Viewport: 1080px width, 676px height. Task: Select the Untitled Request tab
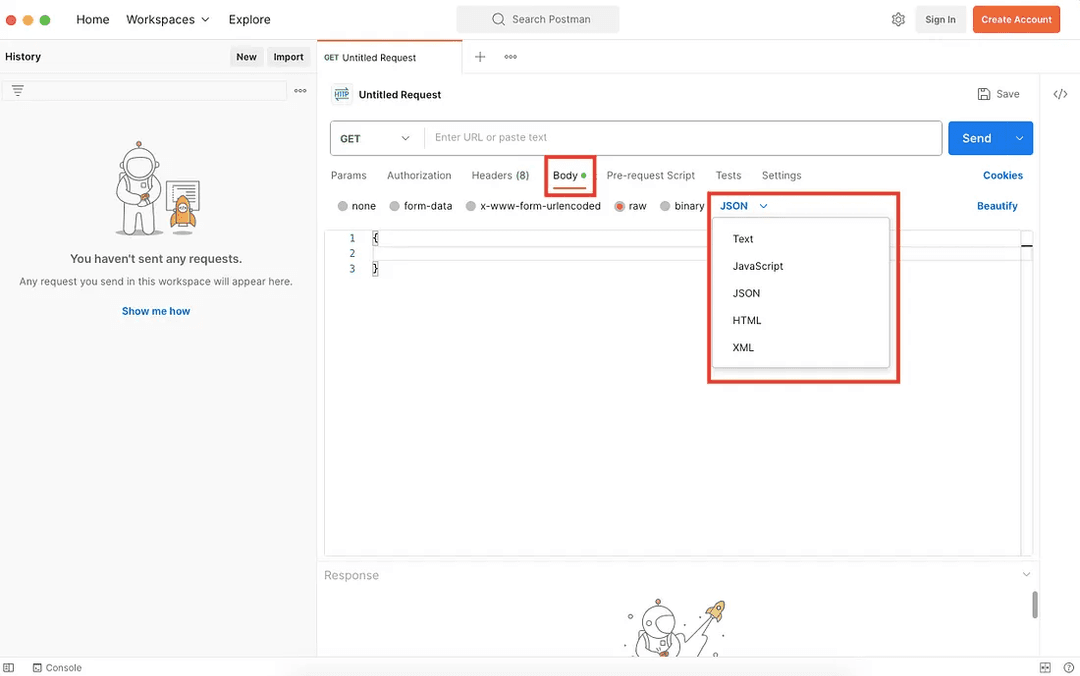(389, 57)
